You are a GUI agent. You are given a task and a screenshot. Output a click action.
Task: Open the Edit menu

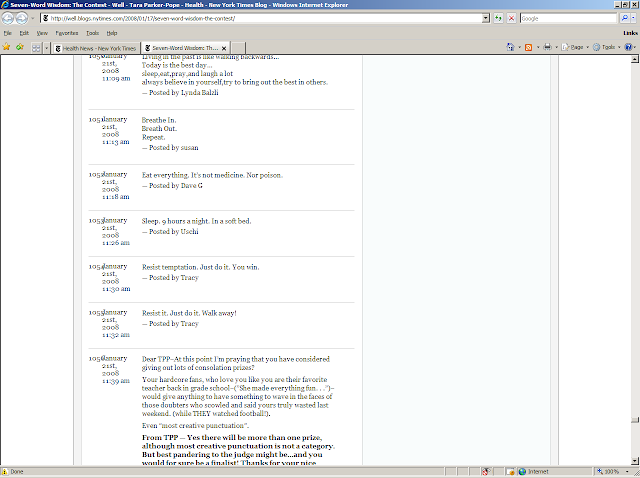pos(24,33)
